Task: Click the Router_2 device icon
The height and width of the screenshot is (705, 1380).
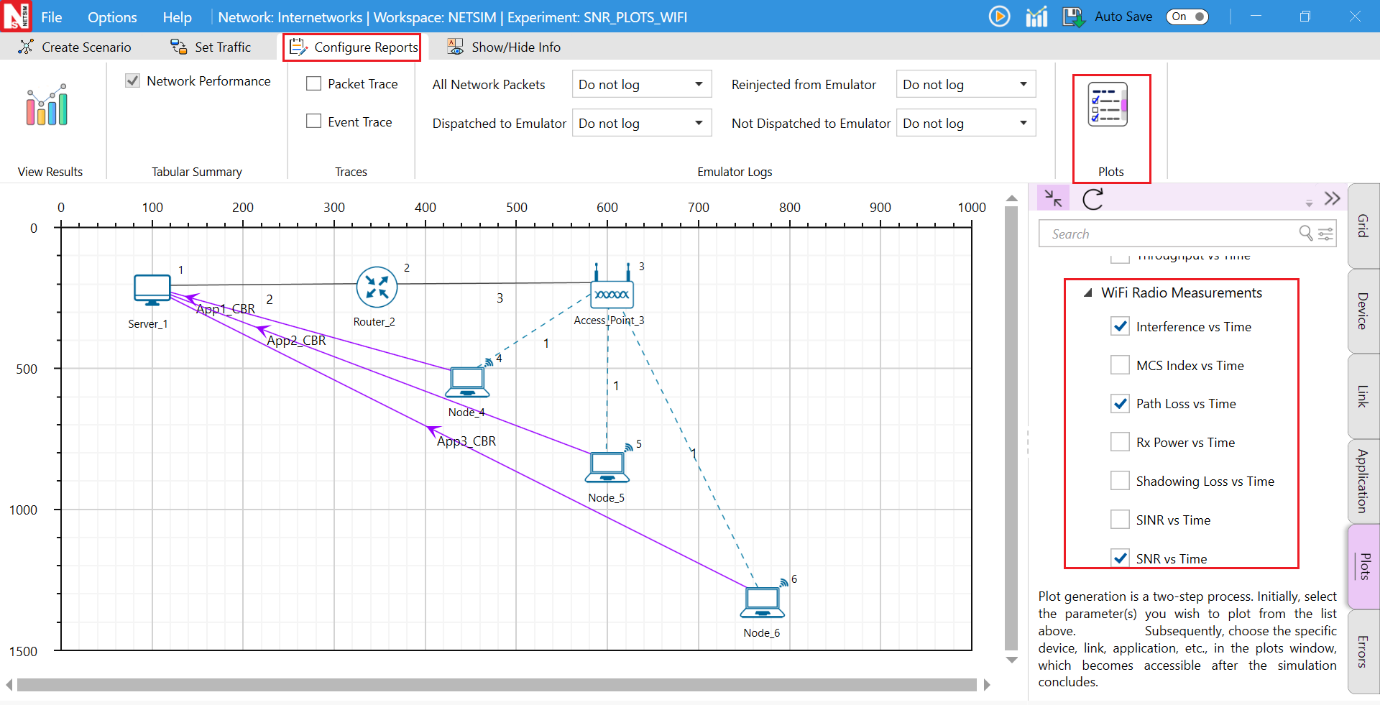Action: pos(376,288)
